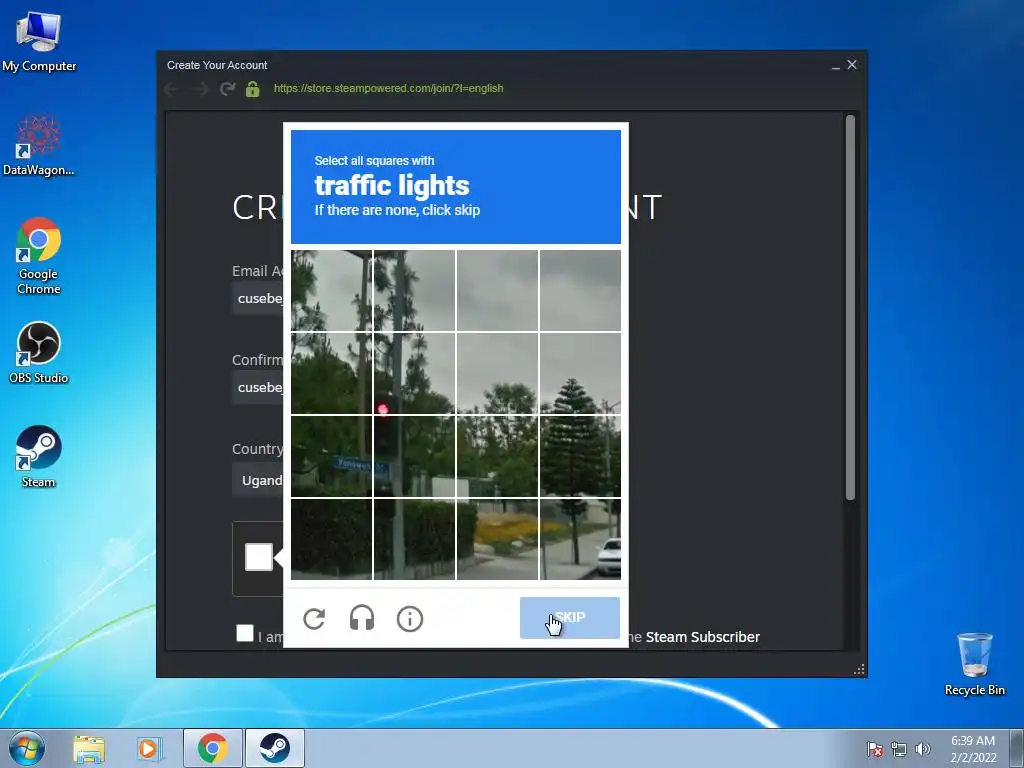Select the captcha square with yellow flowers
Screen dimensions: 1024x768
[497, 539]
